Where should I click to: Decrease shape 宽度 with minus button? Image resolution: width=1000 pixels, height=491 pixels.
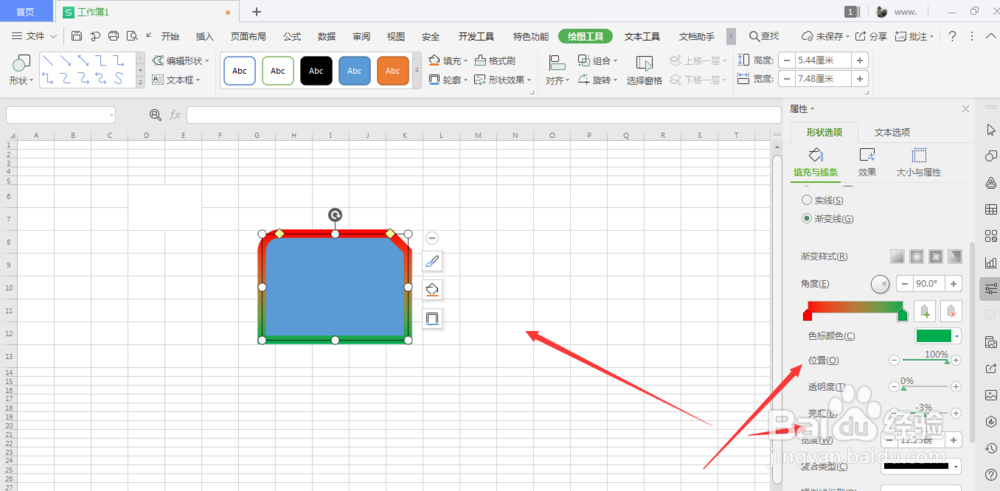point(786,79)
